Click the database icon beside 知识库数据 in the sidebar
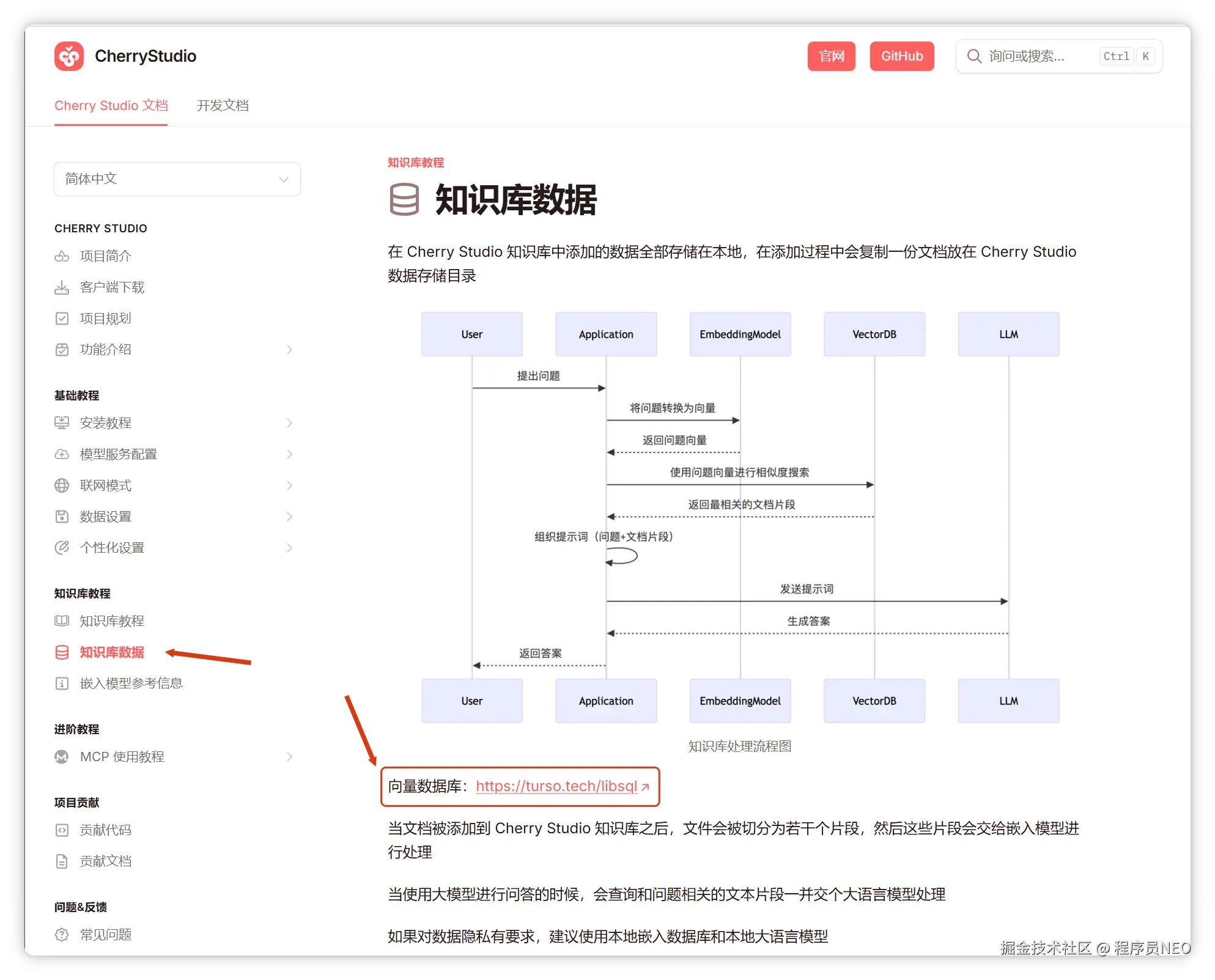Viewport: 1215px width, 980px height. (x=62, y=652)
